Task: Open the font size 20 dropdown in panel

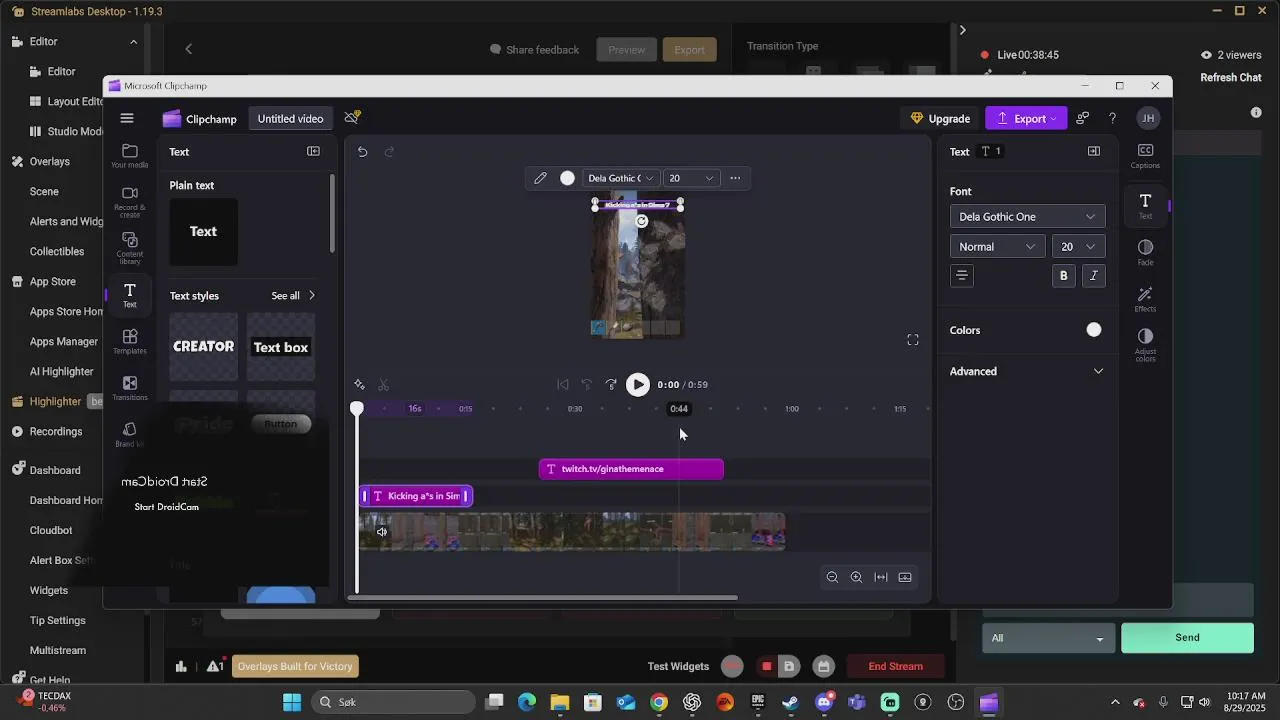Action: pyautogui.click(x=1078, y=247)
